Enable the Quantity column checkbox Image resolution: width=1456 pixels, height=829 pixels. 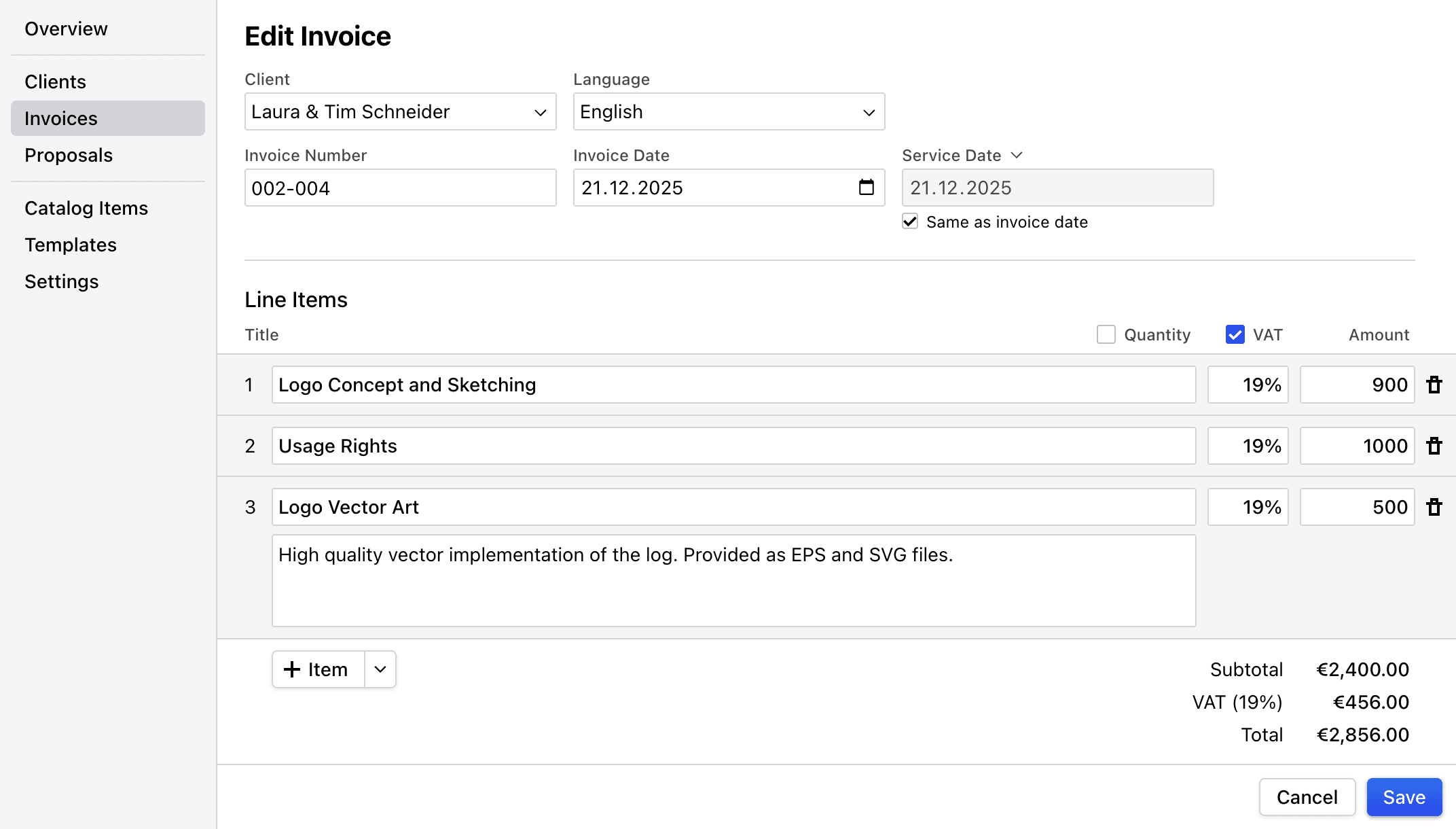click(x=1106, y=334)
